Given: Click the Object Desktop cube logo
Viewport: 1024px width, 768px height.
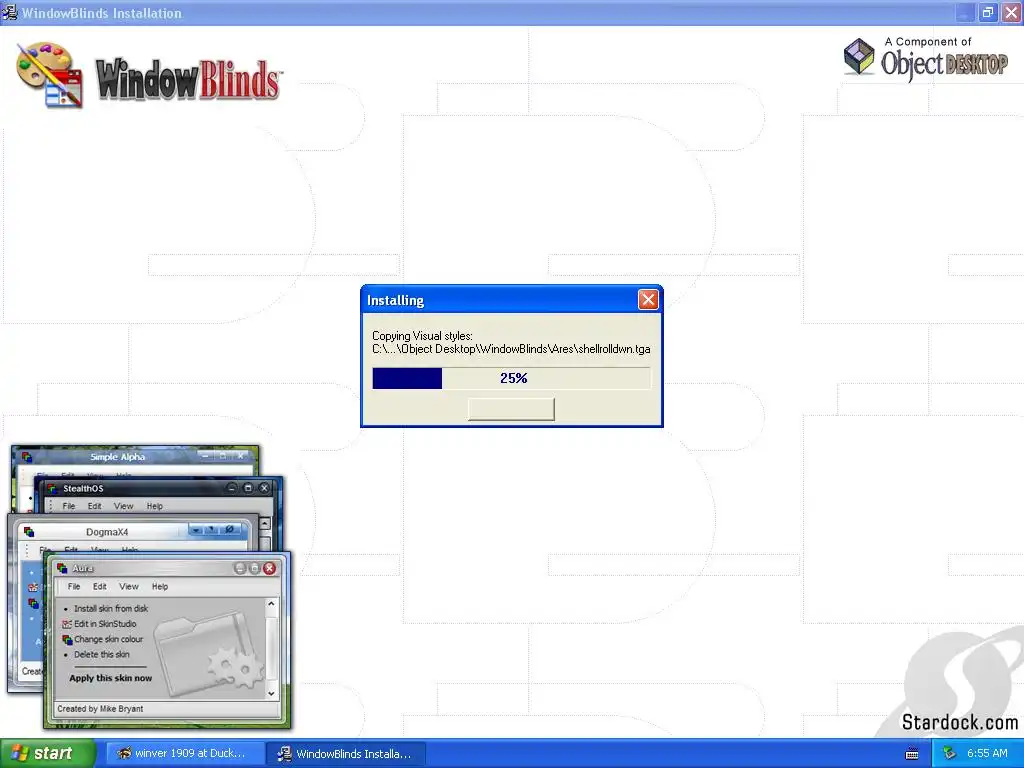Looking at the screenshot, I should click(x=859, y=56).
